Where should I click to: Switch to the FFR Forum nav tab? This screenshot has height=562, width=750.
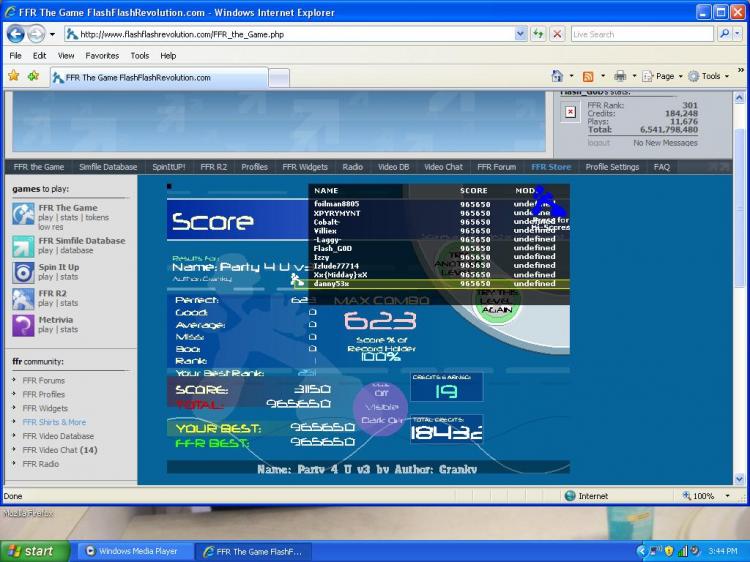496,167
